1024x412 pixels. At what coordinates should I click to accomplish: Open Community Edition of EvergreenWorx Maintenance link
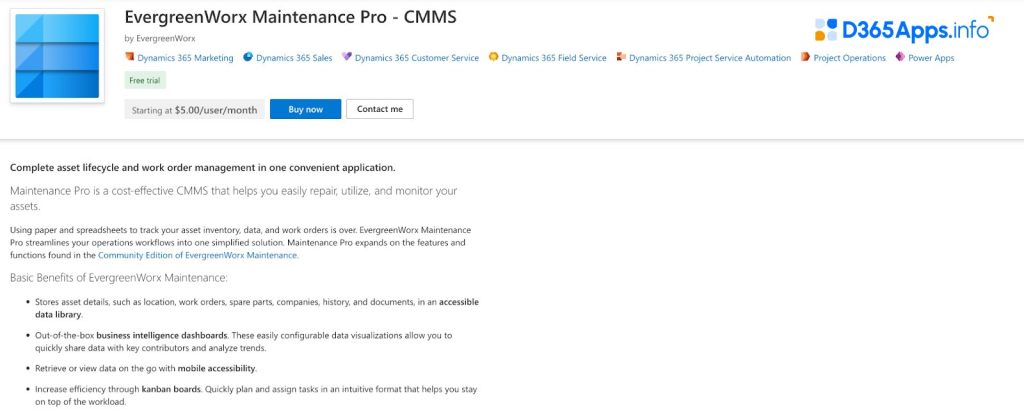197,255
